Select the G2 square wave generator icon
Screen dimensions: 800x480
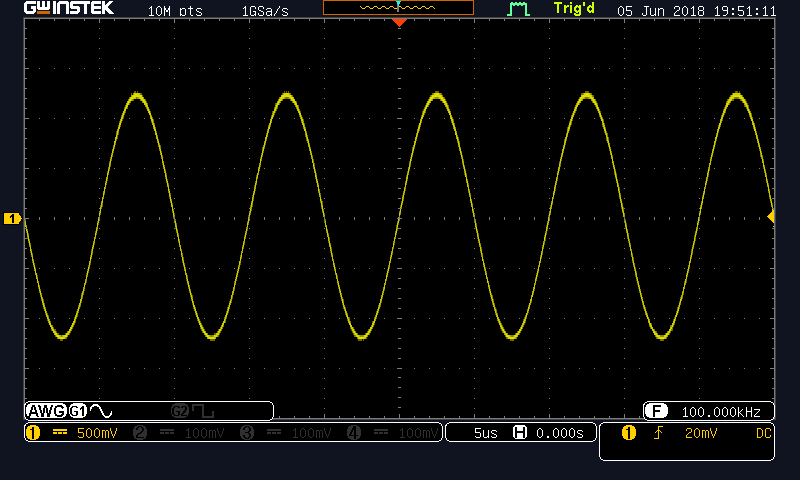(x=203, y=411)
